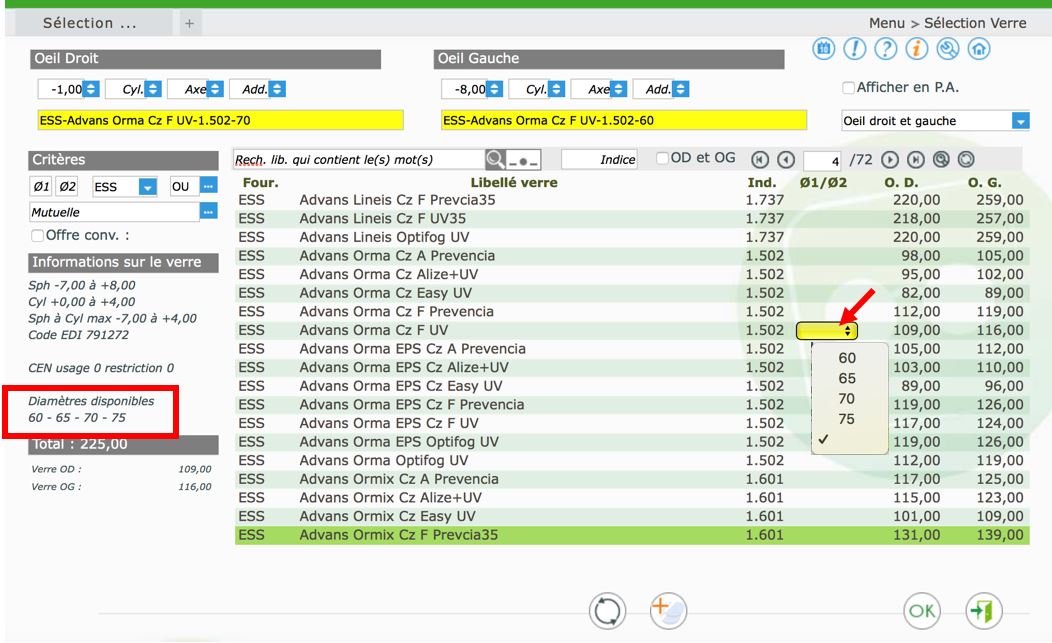Go home using the house icon

pyautogui.click(x=979, y=49)
